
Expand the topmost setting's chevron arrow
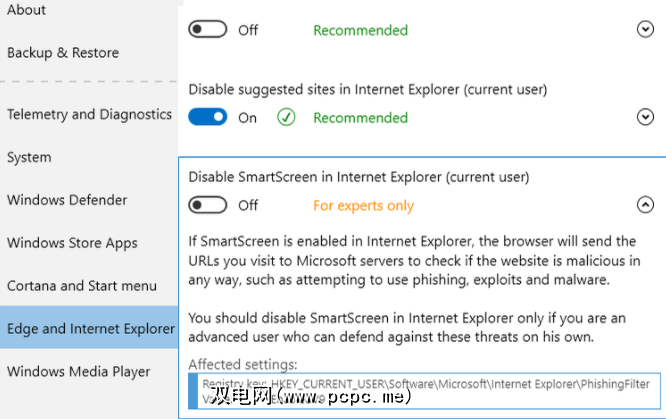[645, 30]
